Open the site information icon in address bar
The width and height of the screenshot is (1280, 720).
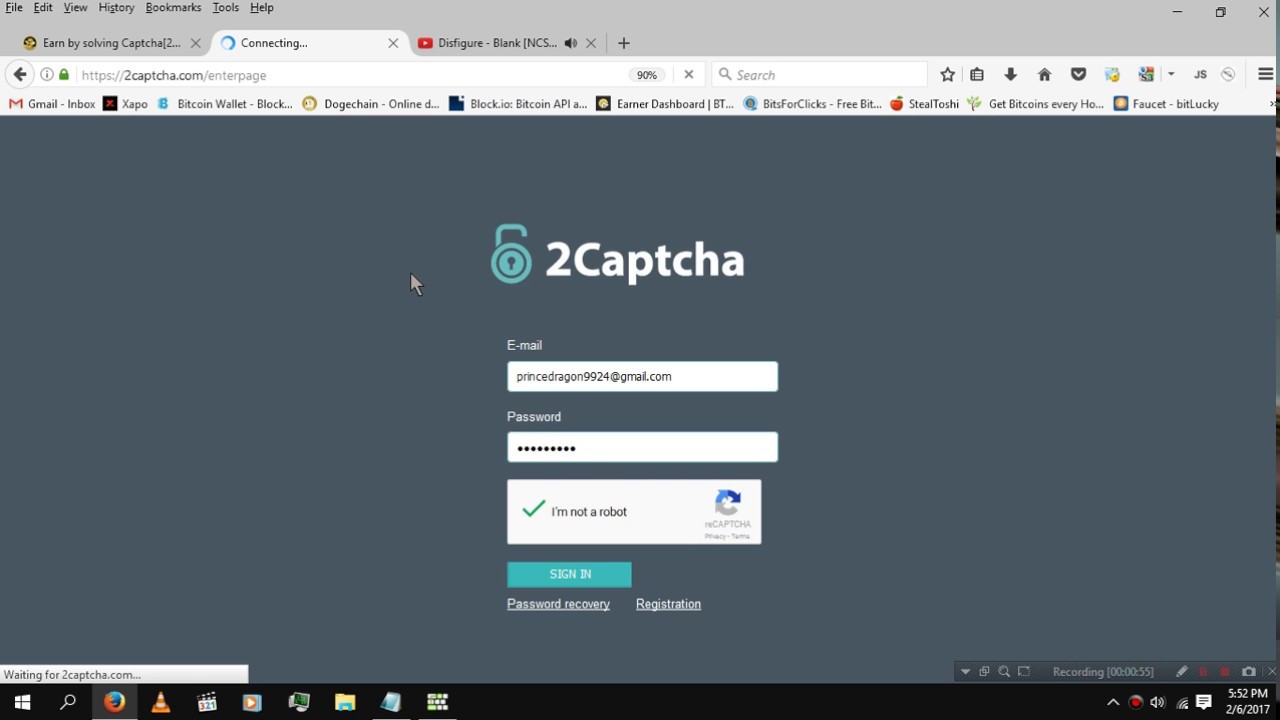pos(47,75)
